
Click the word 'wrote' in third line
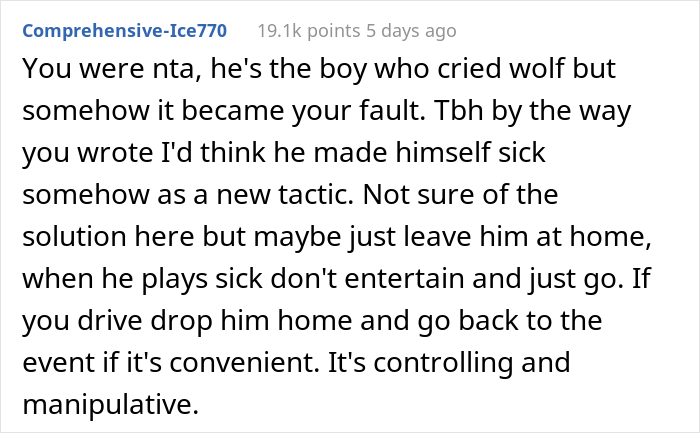[115, 153]
